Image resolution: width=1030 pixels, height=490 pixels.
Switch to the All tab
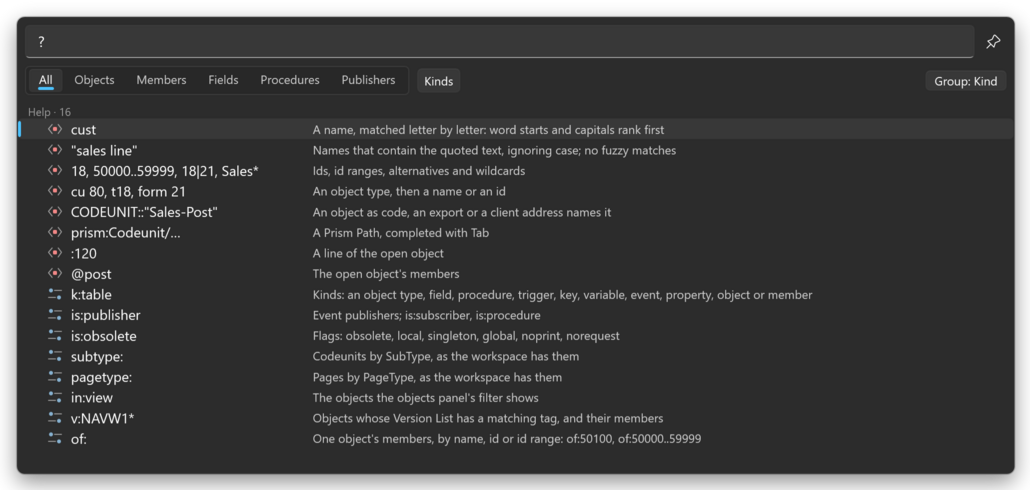[45, 80]
